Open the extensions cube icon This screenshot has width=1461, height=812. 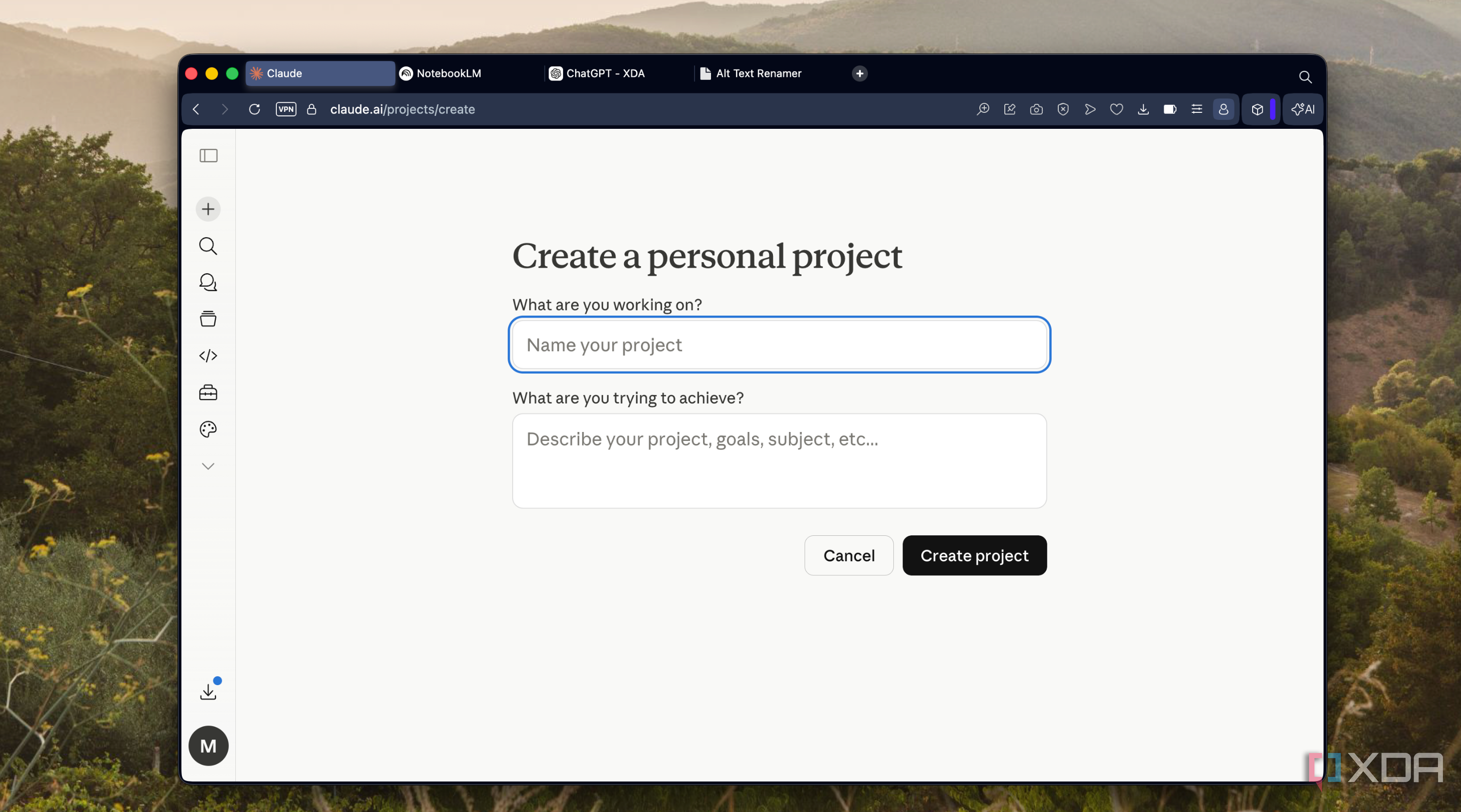tap(1257, 109)
